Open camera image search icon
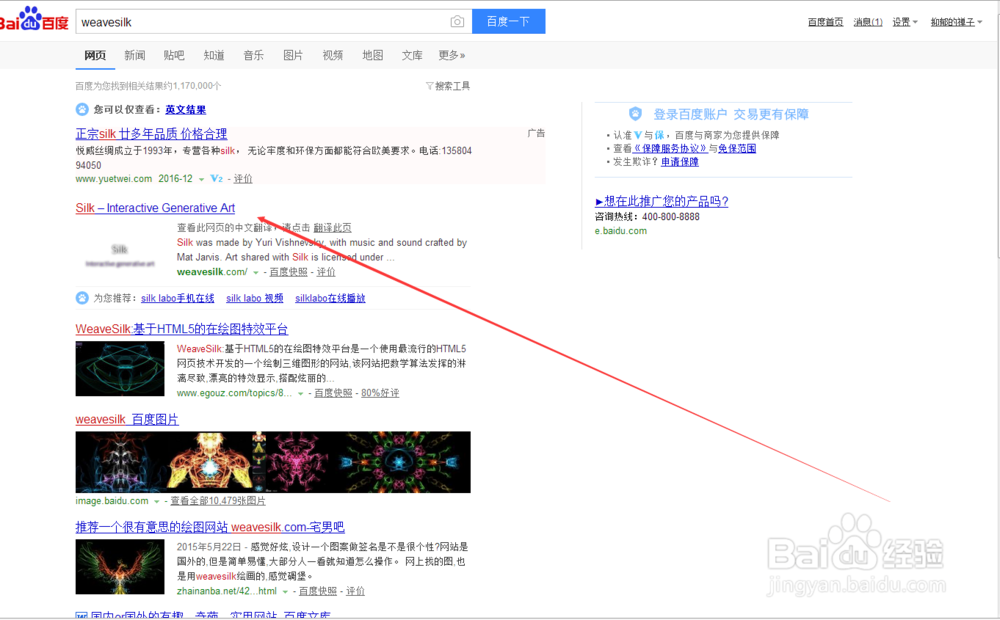Screen dimensions: 1000x620 (x=457, y=22)
